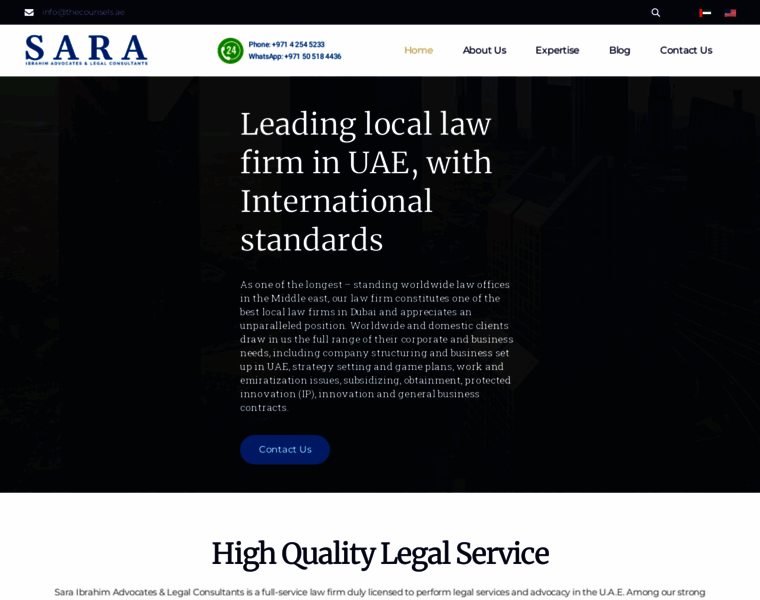The width and height of the screenshot is (760, 600).
Task: Click the green 24-hour phone icon
Action: (230, 50)
